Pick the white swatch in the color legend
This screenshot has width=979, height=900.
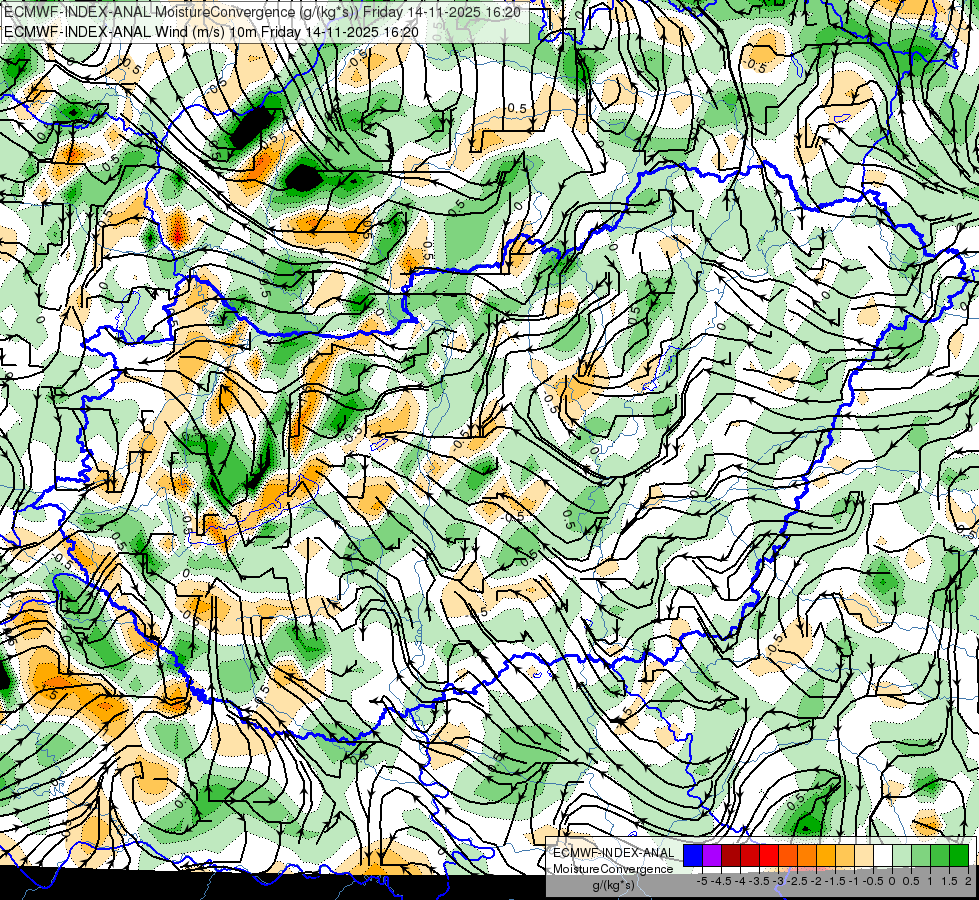point(883,855)
